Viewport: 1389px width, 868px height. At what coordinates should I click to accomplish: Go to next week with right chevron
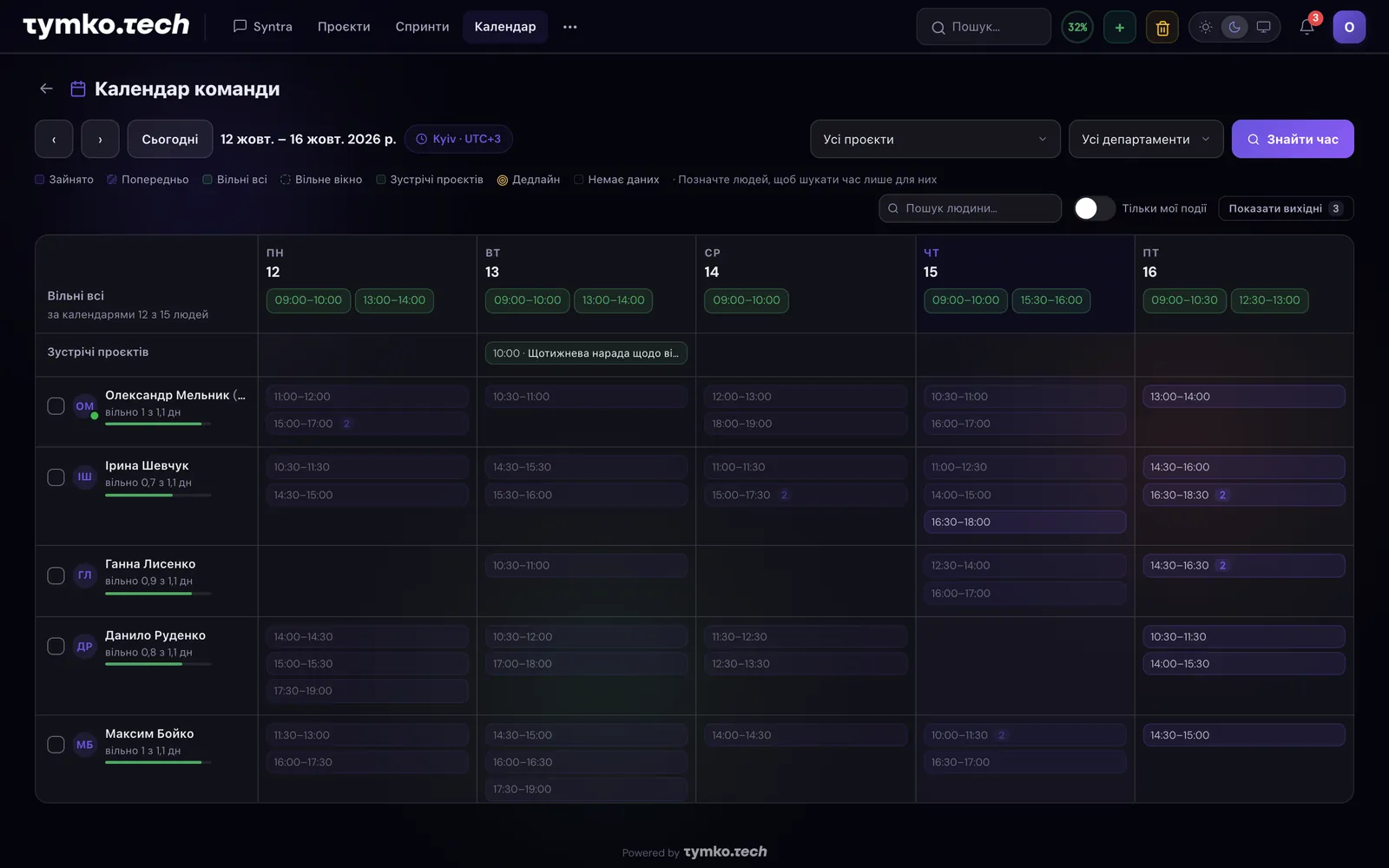point(100,139)
